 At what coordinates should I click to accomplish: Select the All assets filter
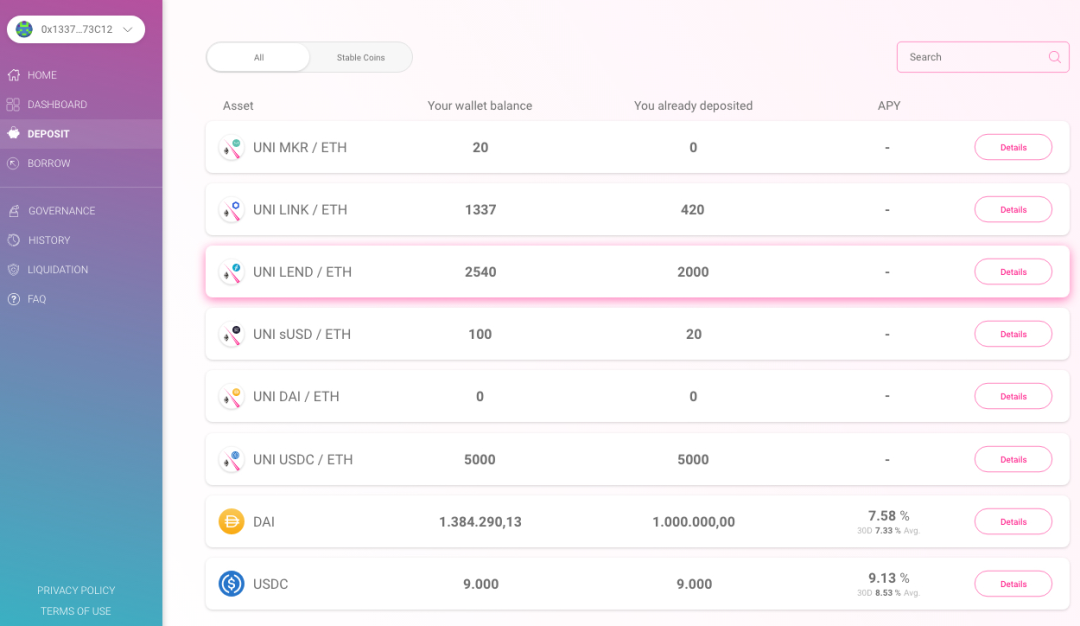(259, 58)
